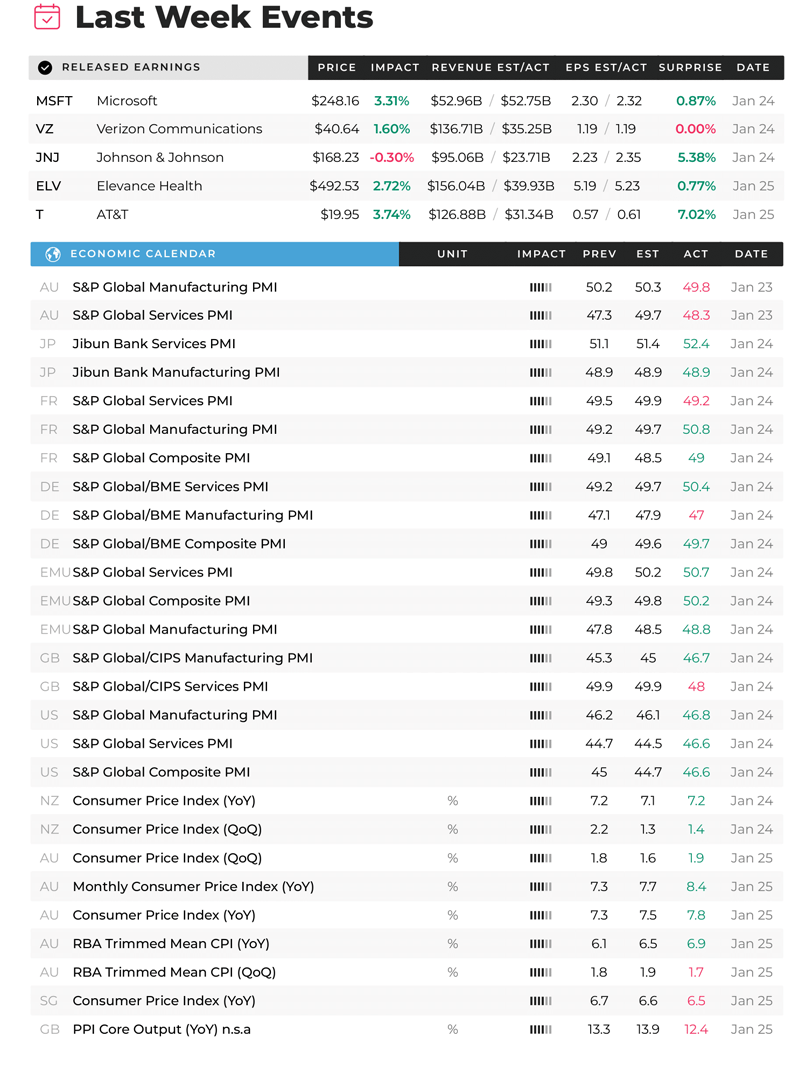Click actual value 8.4 for Monthly CPI
This screenshot has width=806, height=1067.
[x=696, y=887]
